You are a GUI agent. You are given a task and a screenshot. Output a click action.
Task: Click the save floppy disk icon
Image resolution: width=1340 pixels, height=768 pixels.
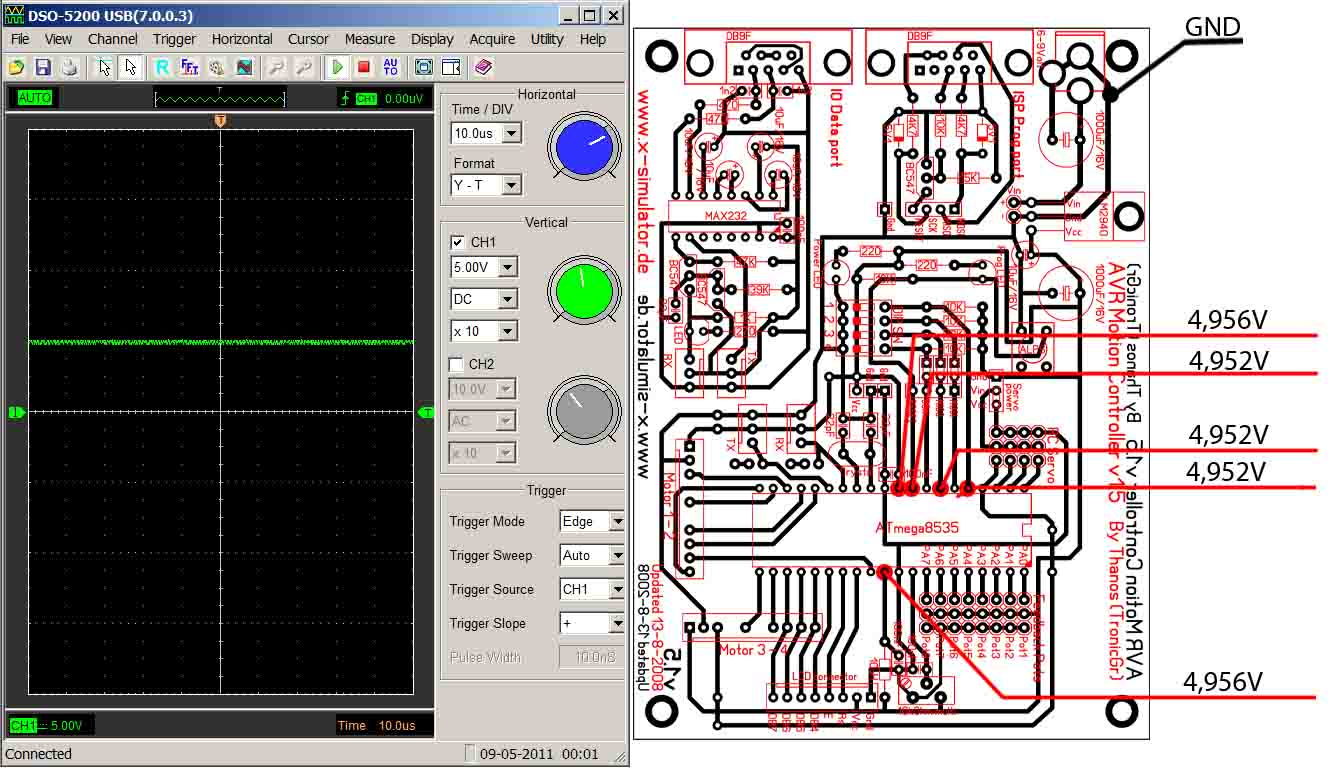click(42, 67)
